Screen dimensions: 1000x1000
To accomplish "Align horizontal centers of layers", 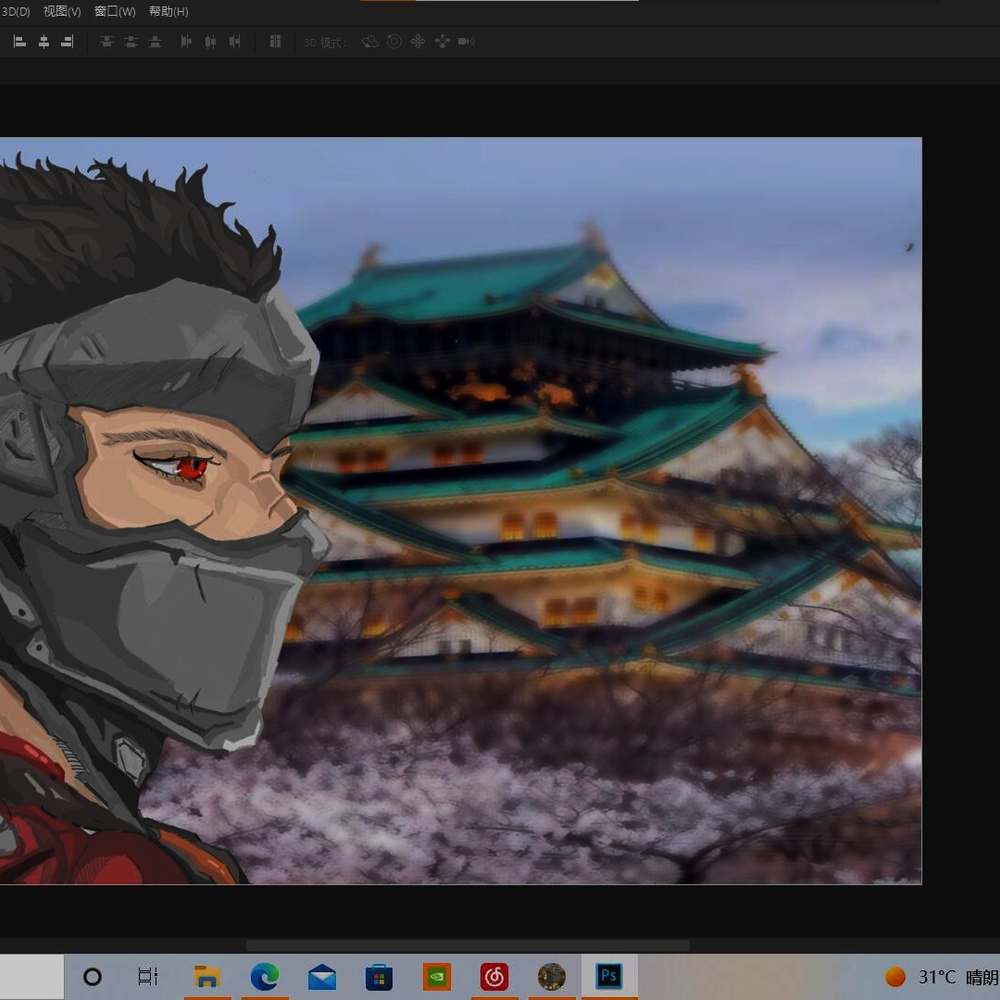I will click(x=43, y=42).
